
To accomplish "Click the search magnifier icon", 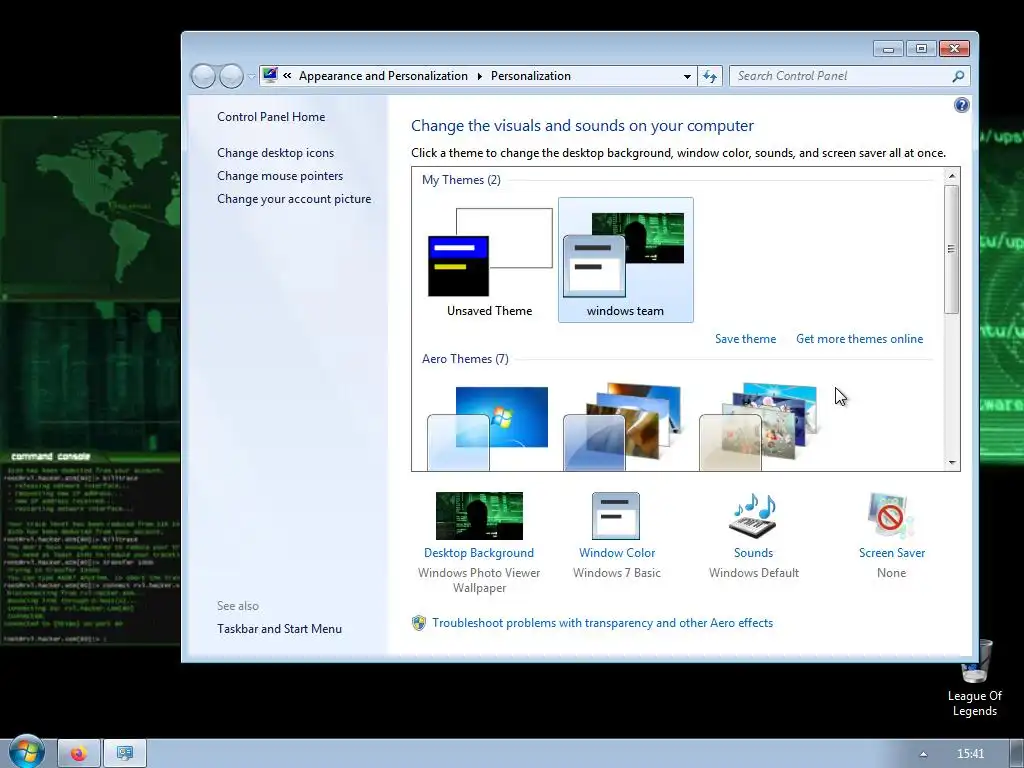I will click(958, 76).
